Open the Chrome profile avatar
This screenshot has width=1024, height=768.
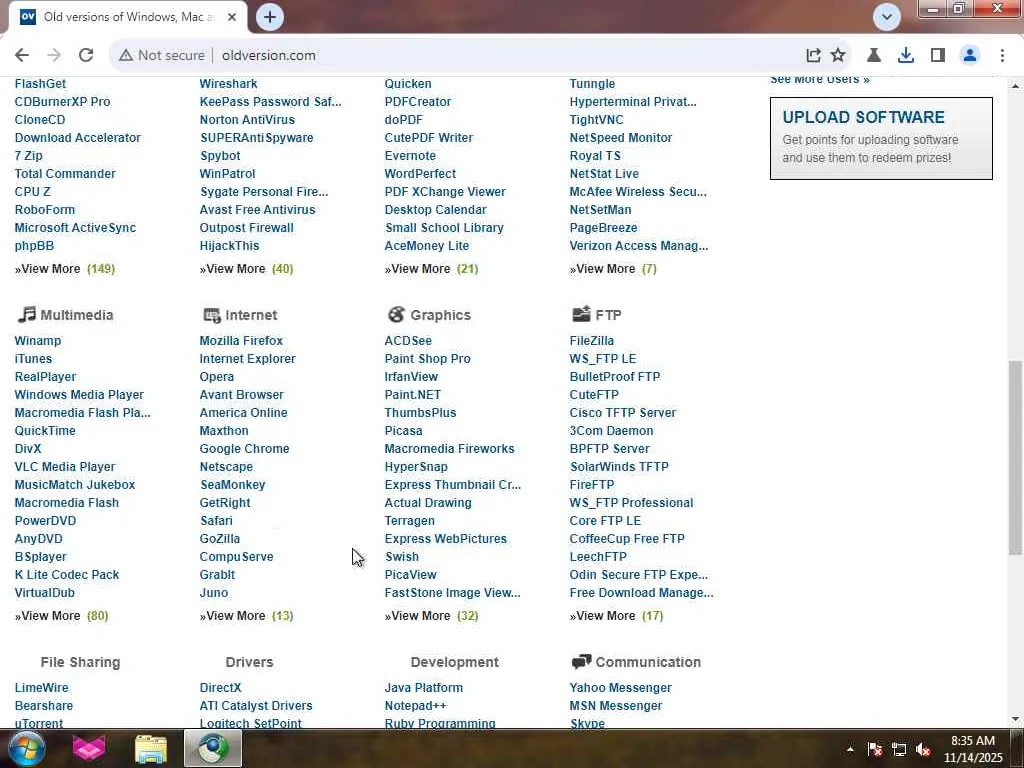970,56
